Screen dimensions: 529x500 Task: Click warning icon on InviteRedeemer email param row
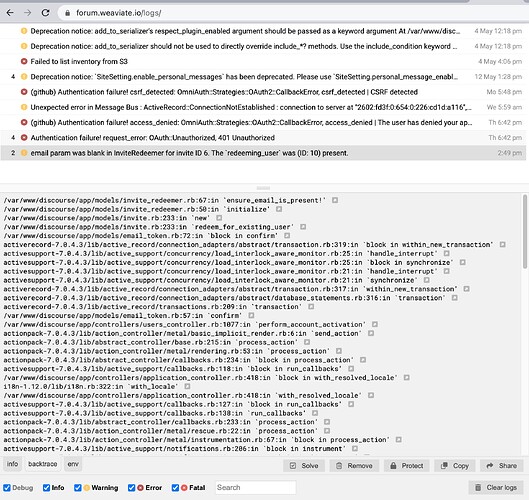(24, 153)
